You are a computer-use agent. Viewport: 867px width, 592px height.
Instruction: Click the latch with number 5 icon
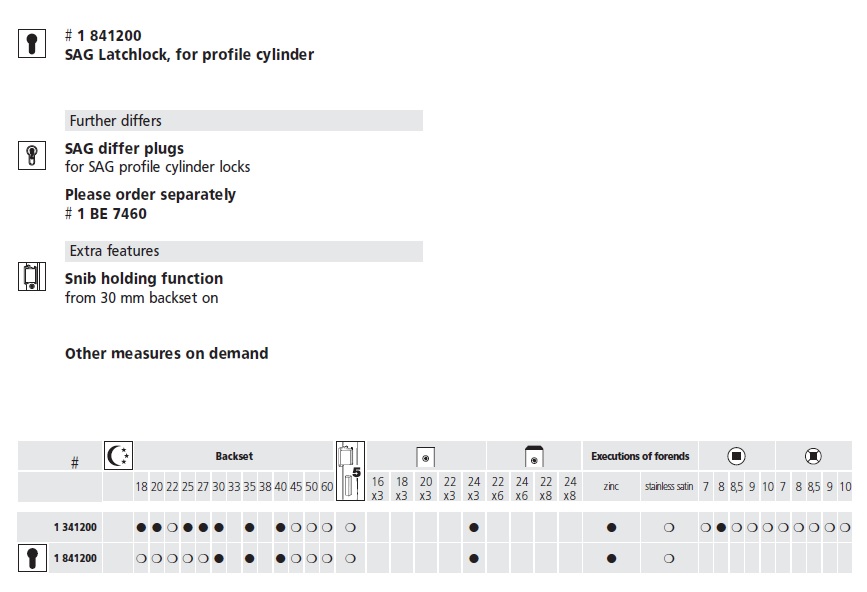[x=351, y=471]
